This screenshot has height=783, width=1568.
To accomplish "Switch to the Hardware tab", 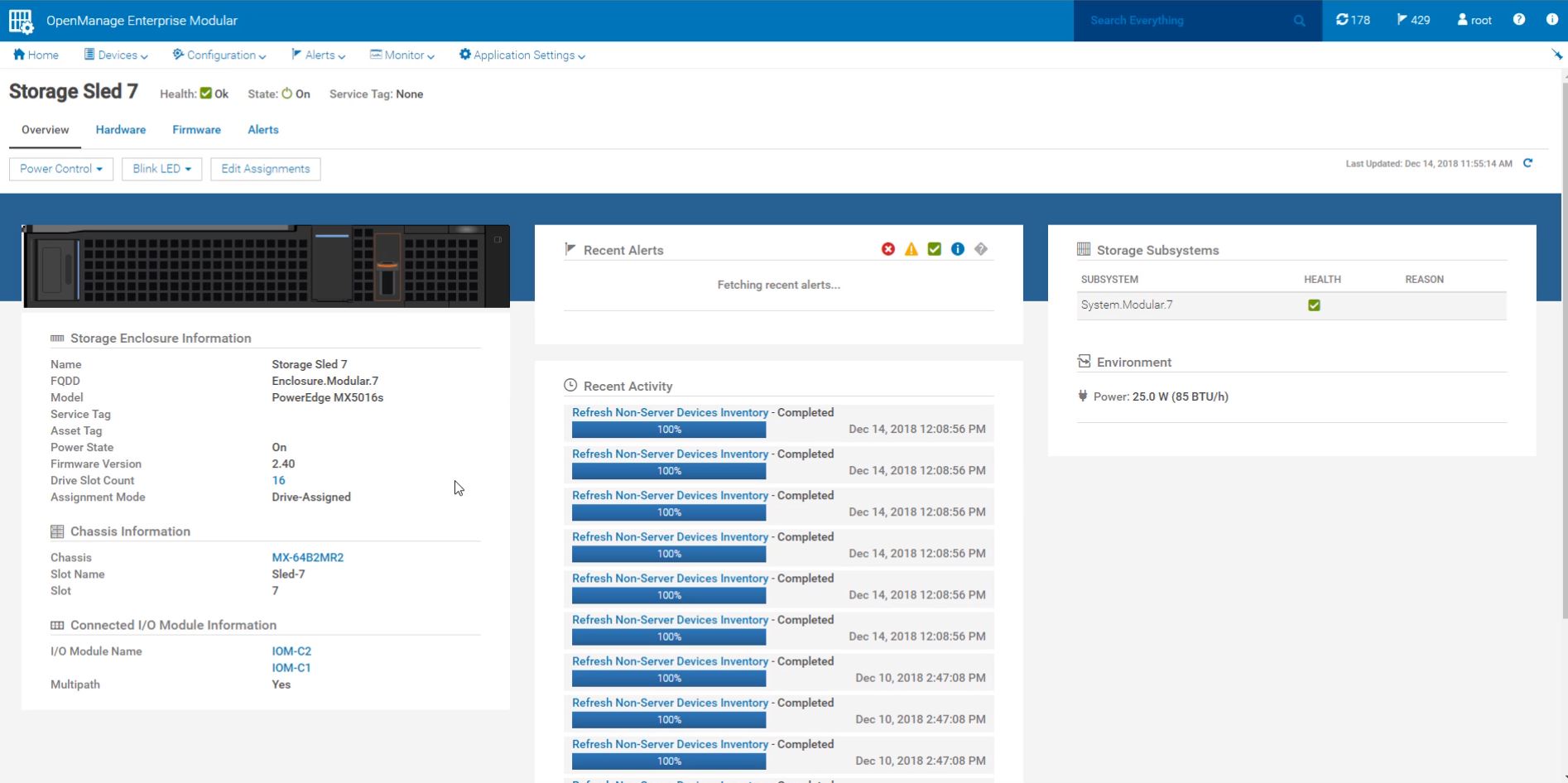I will click(121, 130).
